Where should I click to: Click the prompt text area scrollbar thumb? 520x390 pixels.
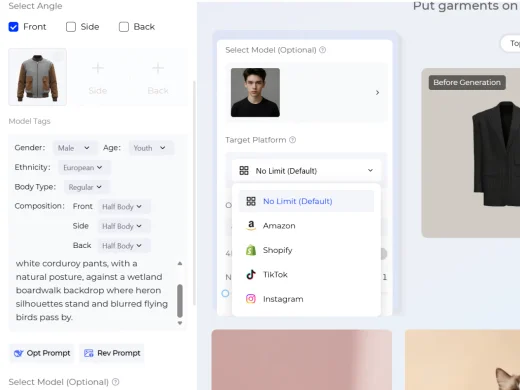click(180, 301)
